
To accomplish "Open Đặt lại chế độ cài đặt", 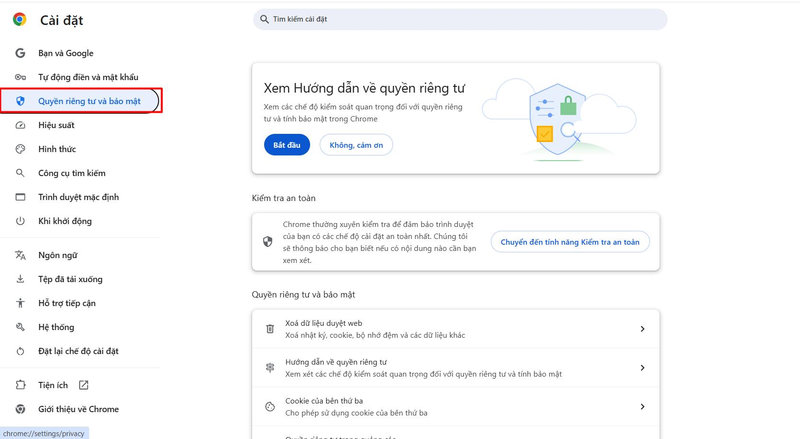I will (x=78, y=351).
